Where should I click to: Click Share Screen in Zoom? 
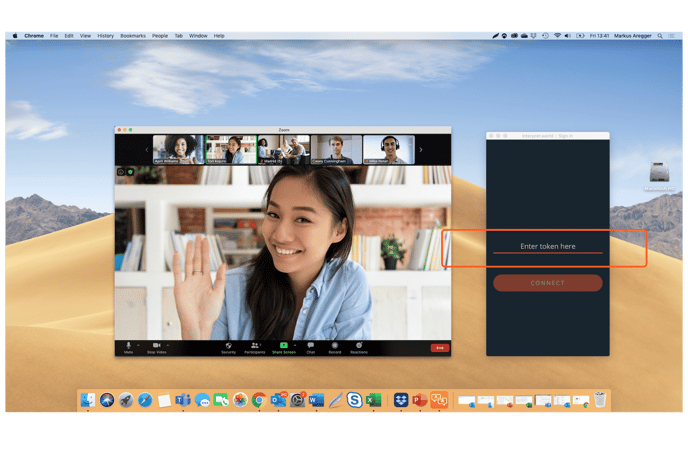[283, 348]
